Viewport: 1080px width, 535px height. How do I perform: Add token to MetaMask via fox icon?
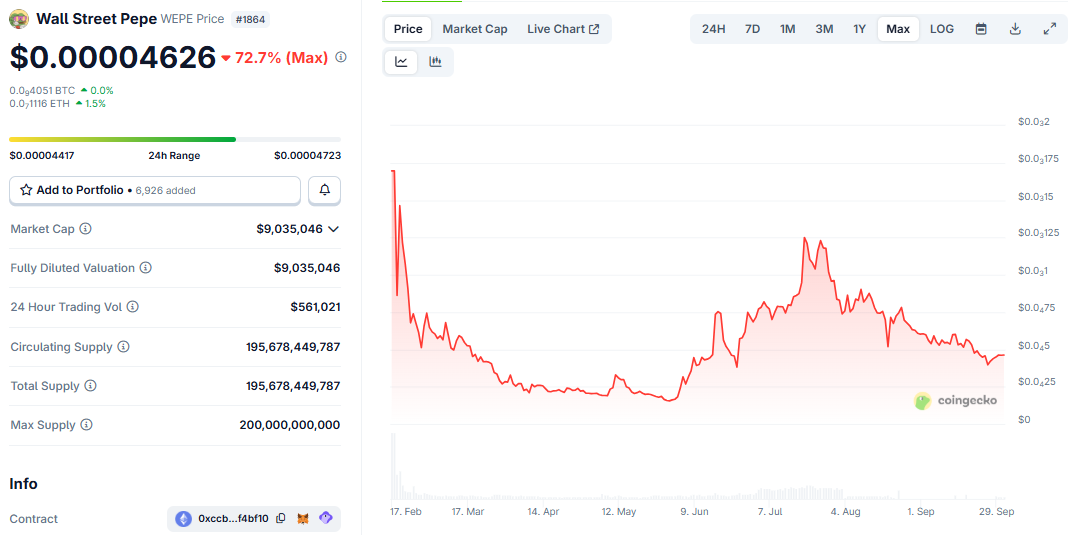tap(303, 519)
